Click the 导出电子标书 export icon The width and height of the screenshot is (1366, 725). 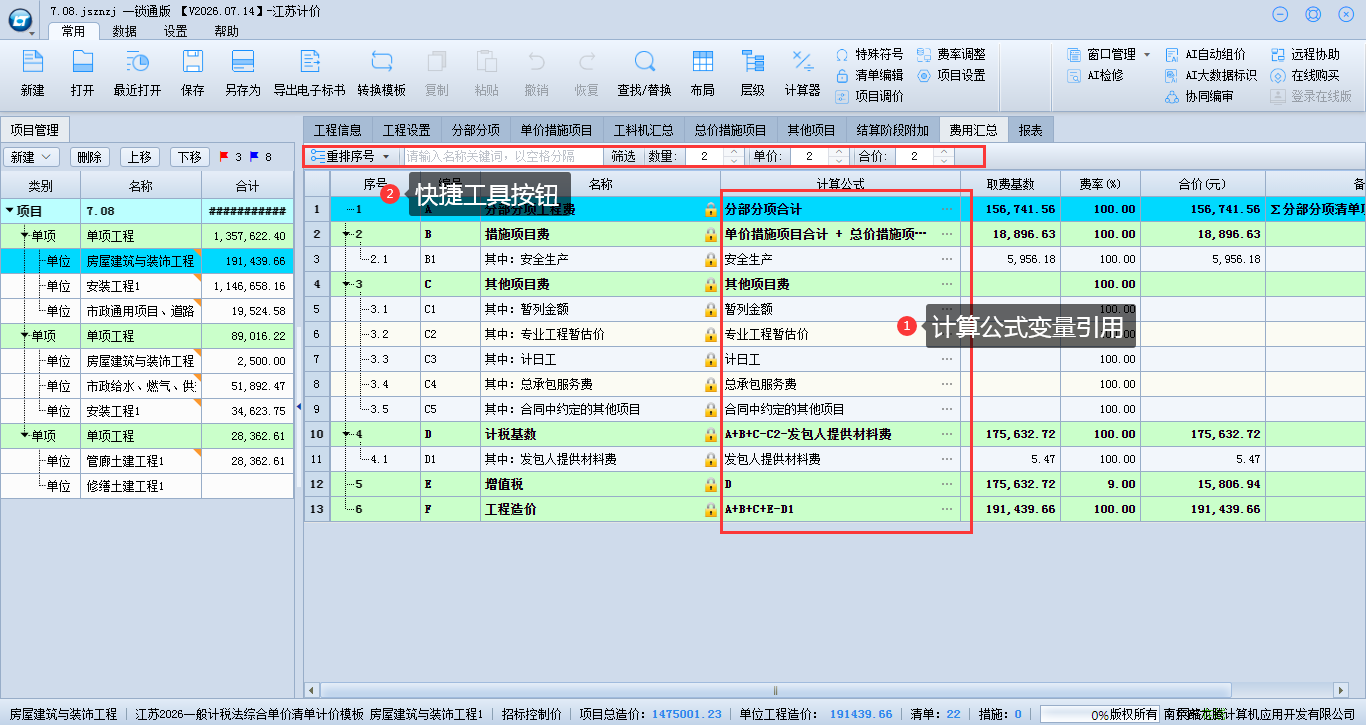pos(309,73)
